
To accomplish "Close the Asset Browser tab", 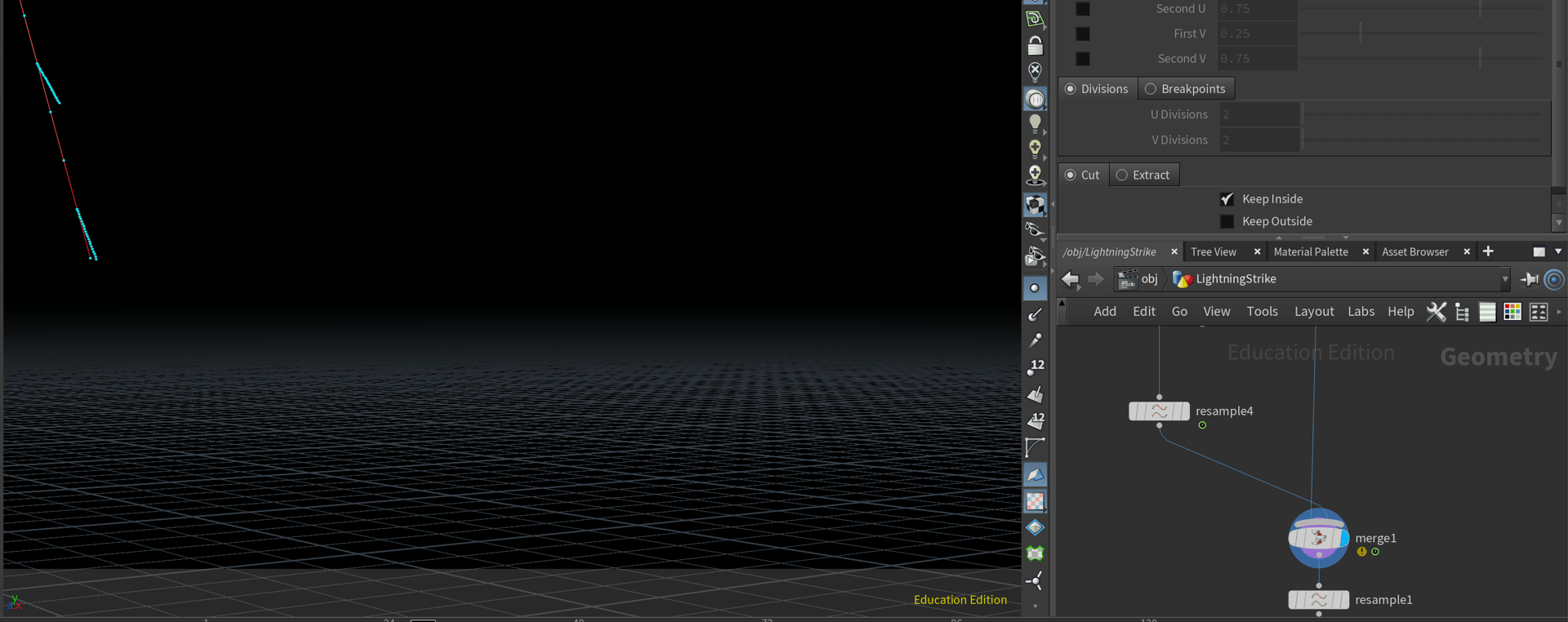I will click(x=1467, y=252).
